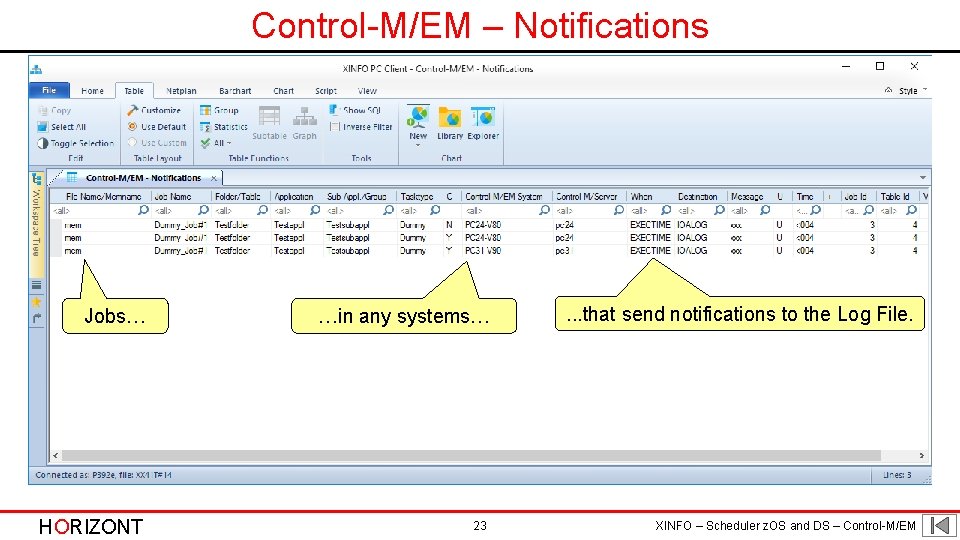Open the File menu
This screenshot has height=540, width=960.
[49, 90]
